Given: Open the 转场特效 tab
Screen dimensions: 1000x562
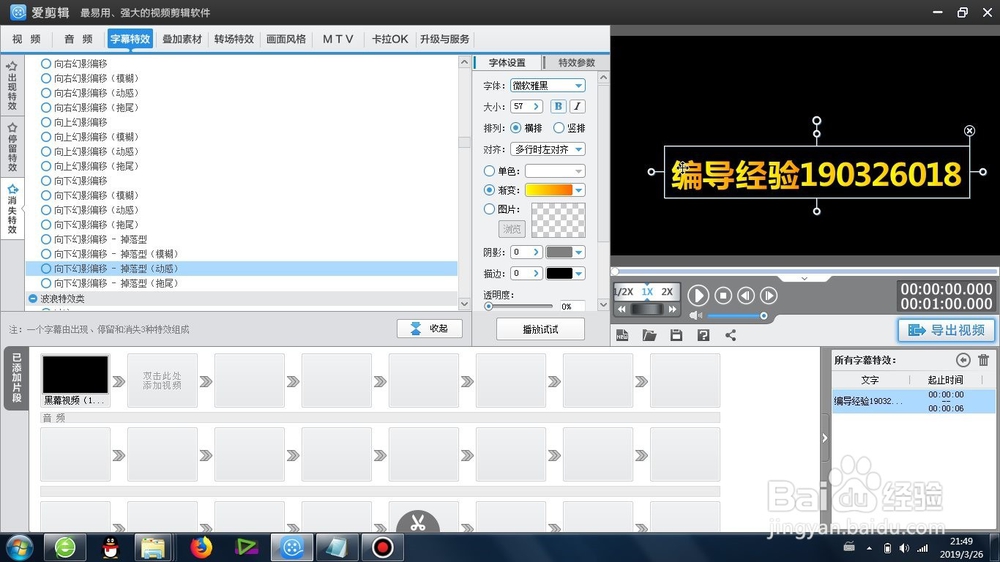Looking at the screenshot, I should tap(234, 39).
